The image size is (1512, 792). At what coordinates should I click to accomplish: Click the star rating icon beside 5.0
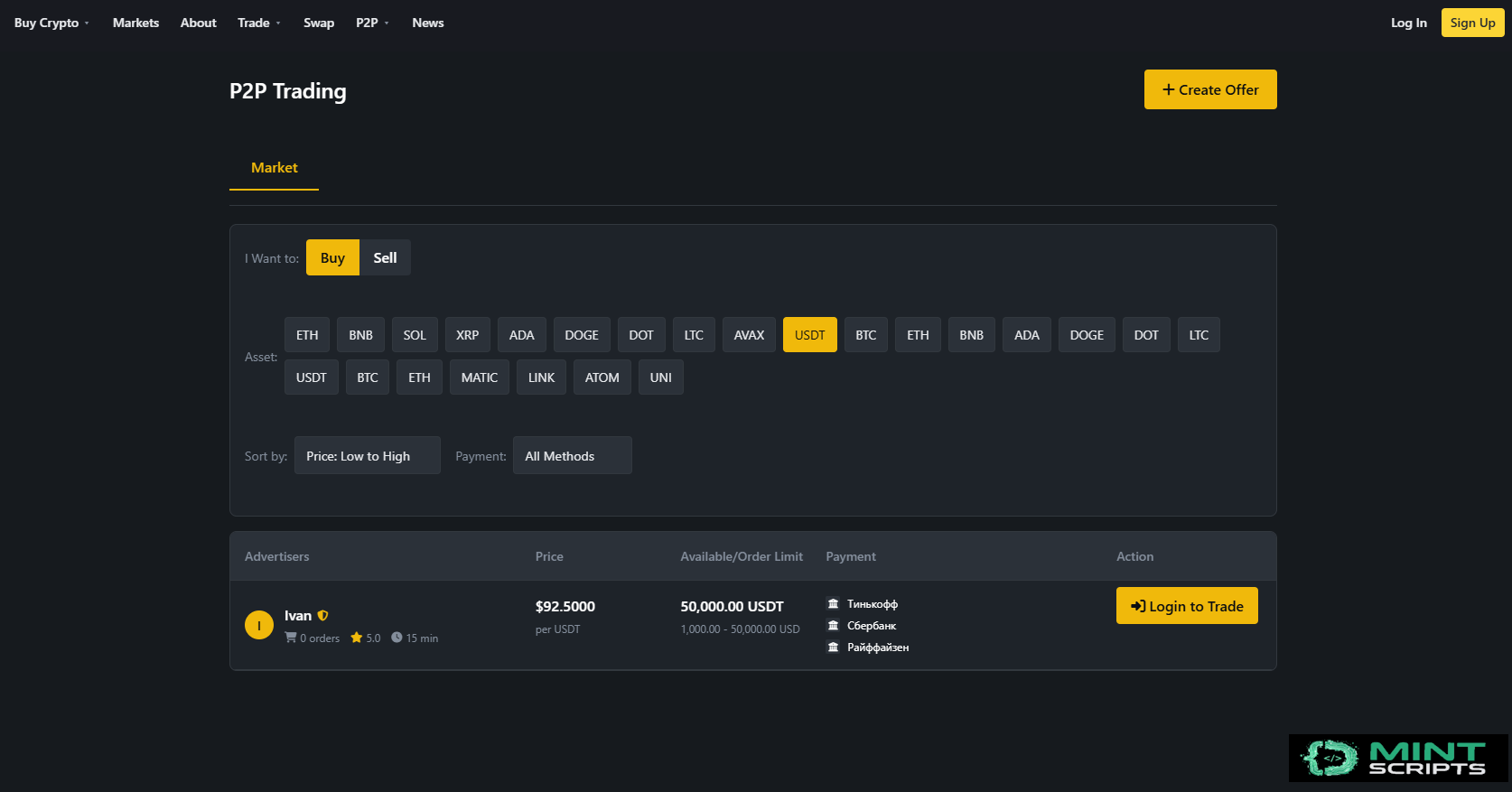[x=357, y=638]
